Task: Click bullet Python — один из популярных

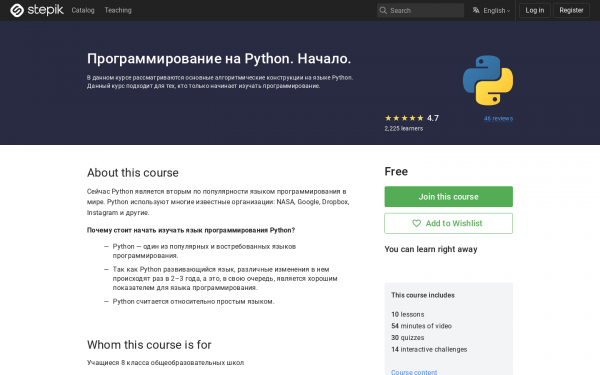Action: [x=204, y=251]
